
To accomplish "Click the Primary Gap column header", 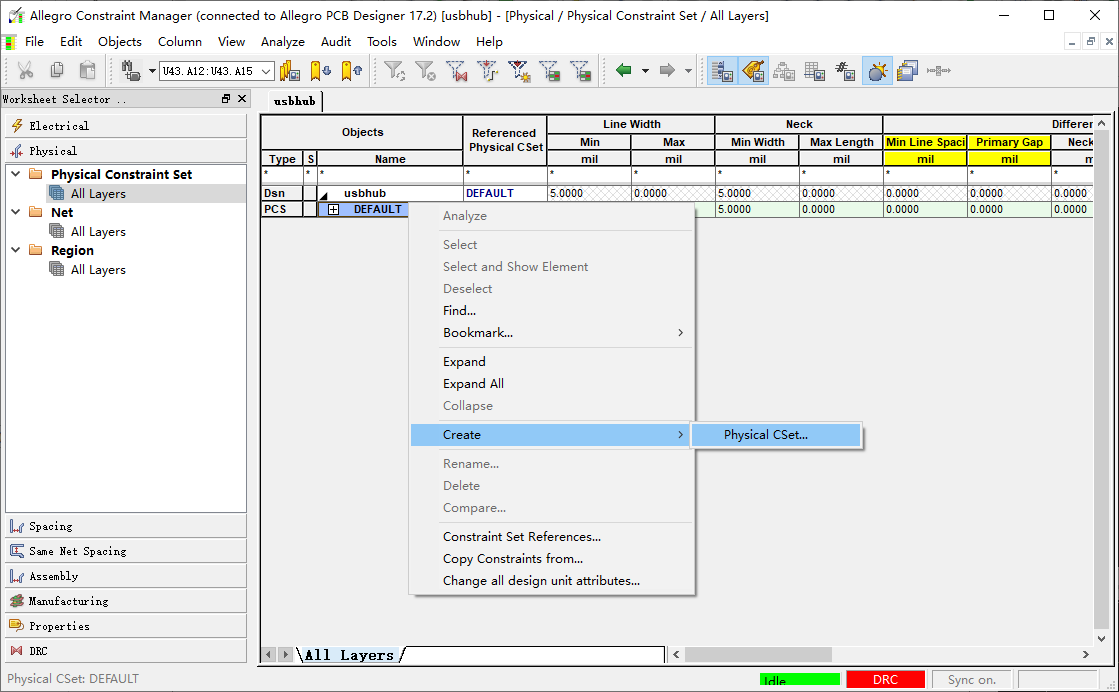I will pyautogui.click(x=1009, y=142).
